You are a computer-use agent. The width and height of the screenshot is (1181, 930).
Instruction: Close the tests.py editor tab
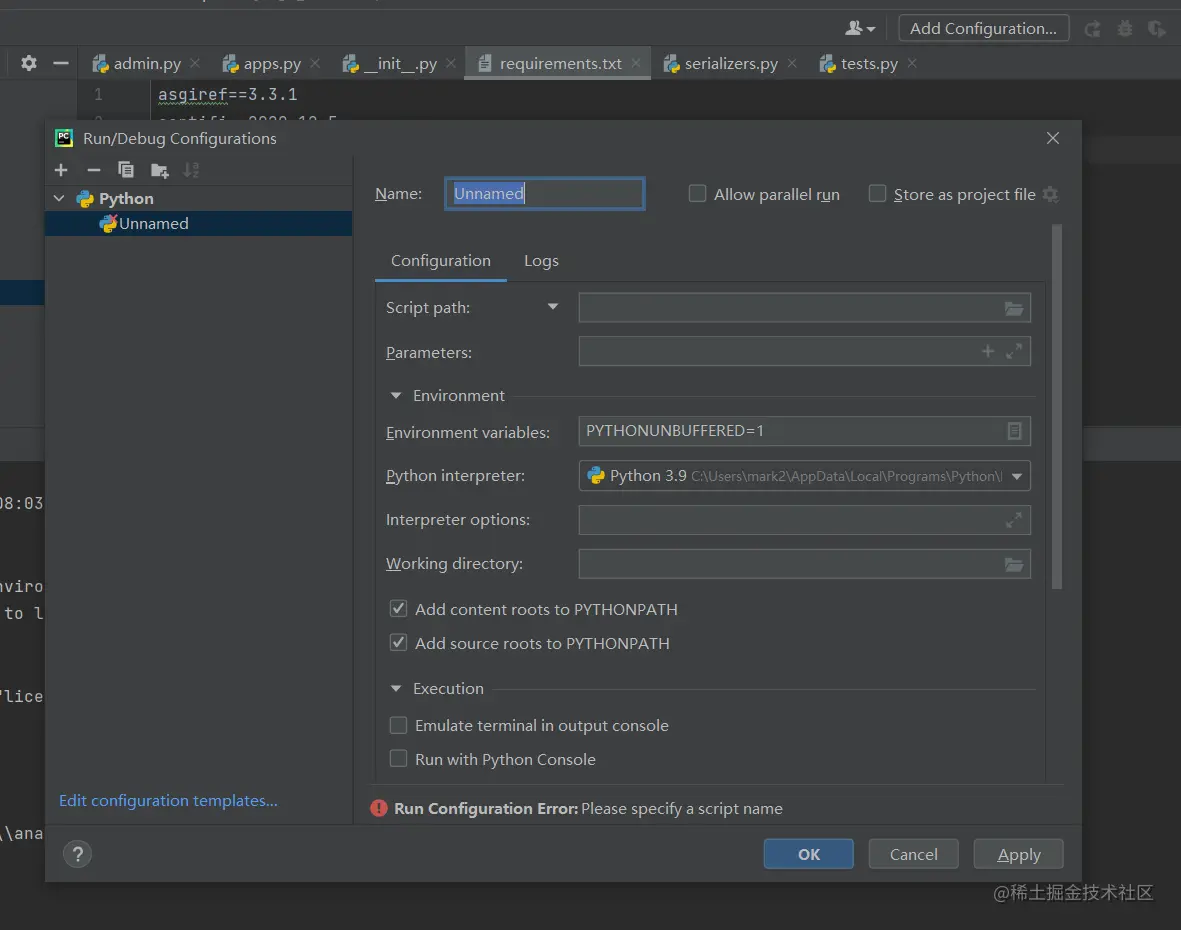tap(912, 63)
